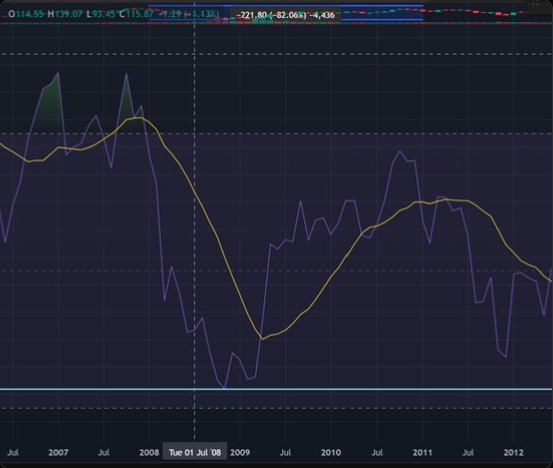Click the yellow moving average line trough
This screenshot has height=468, width=553.
262,339
